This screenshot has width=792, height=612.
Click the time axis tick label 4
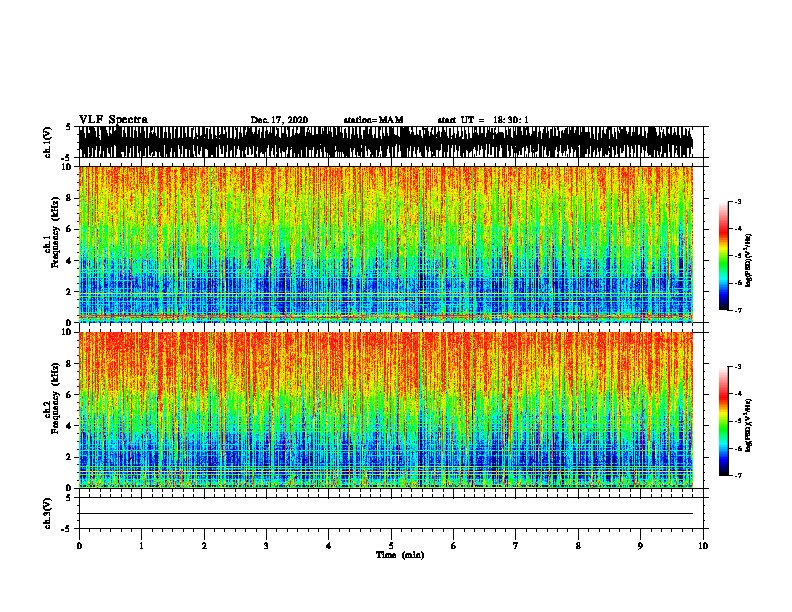click(329, 546)
